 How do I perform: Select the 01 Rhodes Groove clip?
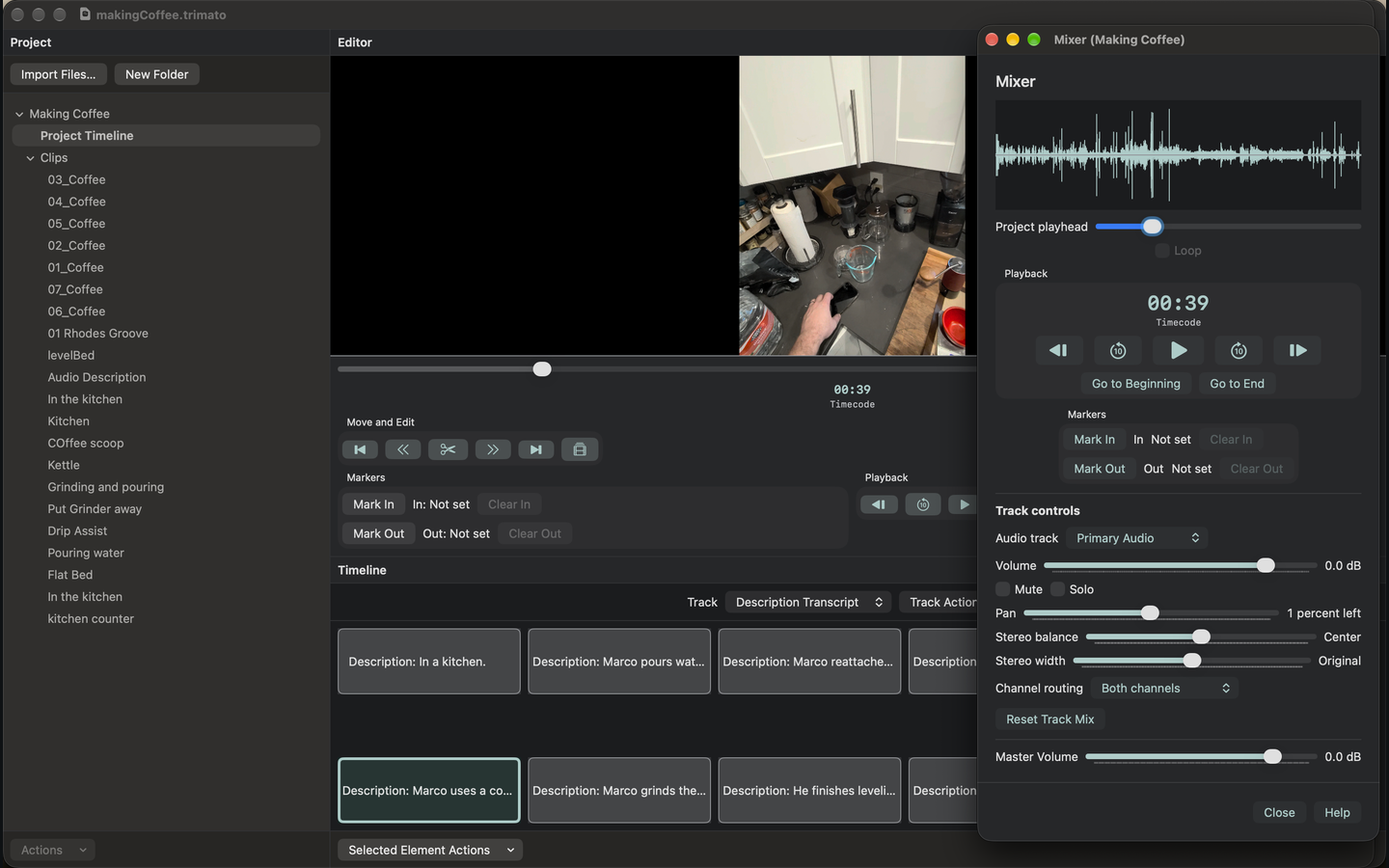click(97, 334)
